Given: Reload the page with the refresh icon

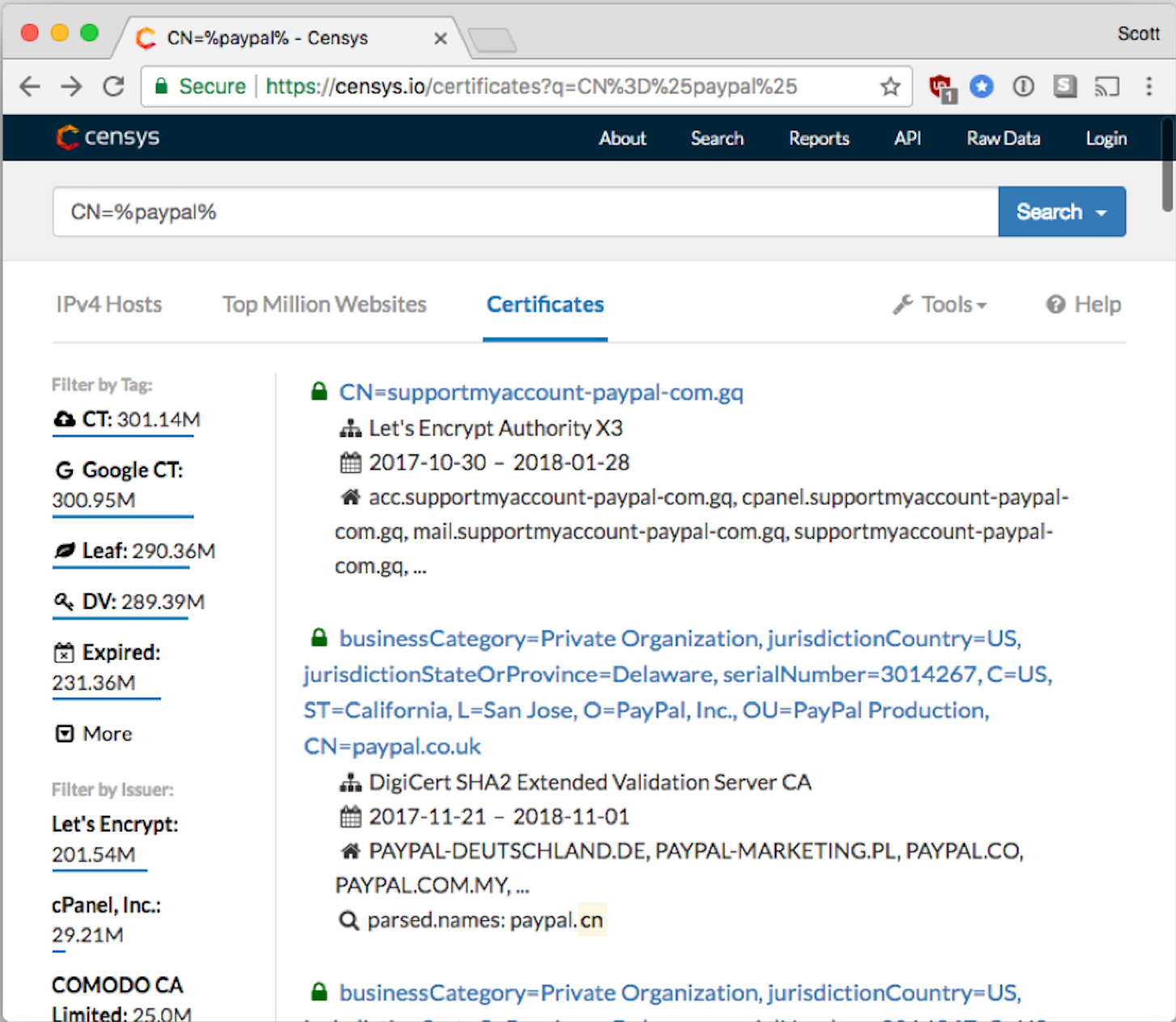Looking at the screenshot, I should pyautogui.click(x=114, y=87).
